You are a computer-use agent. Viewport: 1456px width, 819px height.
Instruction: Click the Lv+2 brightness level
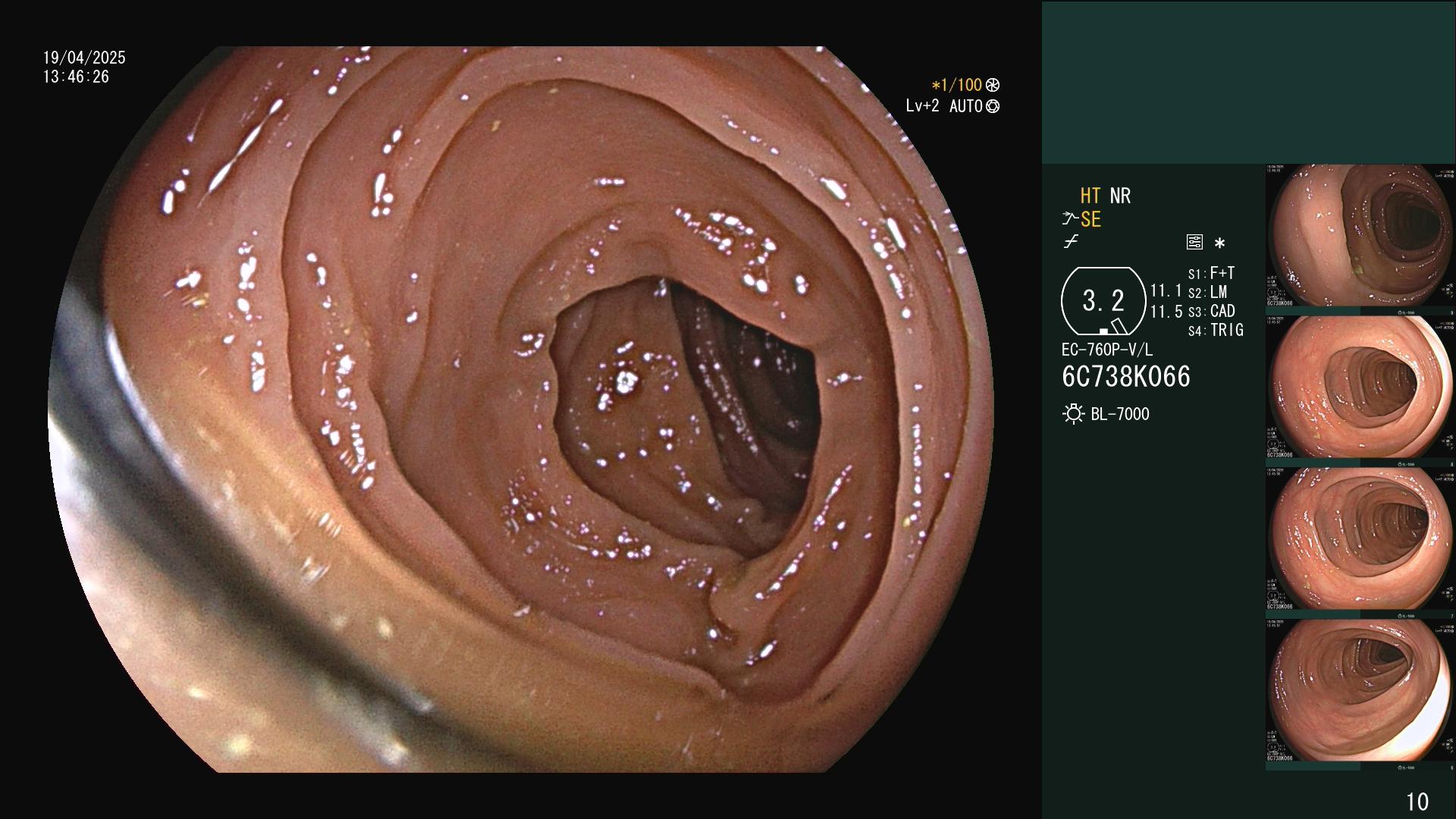[922, 106]
